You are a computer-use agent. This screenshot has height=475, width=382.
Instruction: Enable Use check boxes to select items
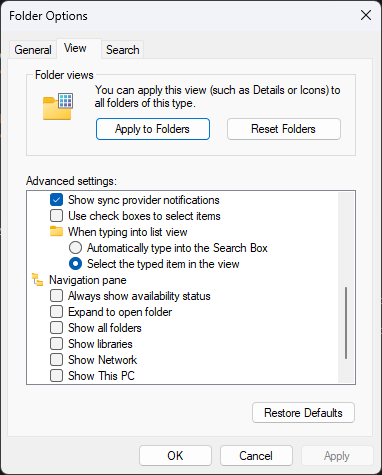pyautogui.click(x=56, y=216)
